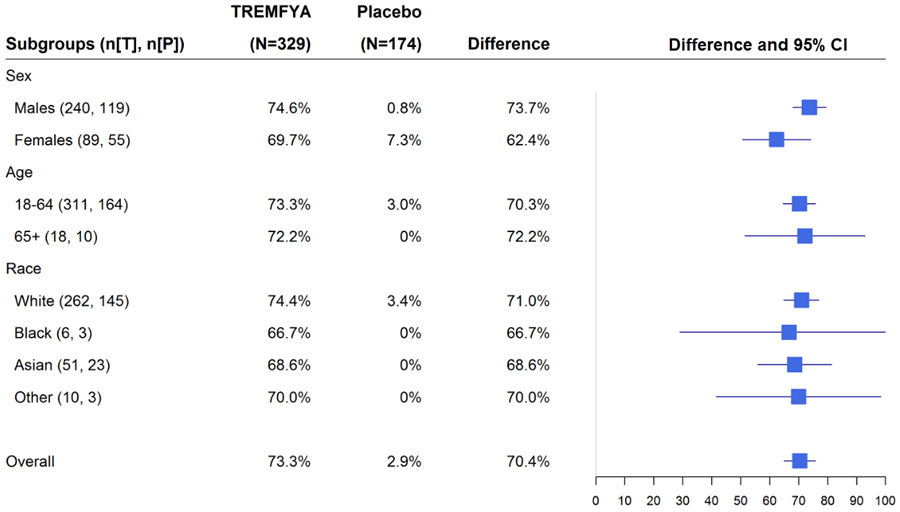
Task: Select the blue marker in the 65+ row
Action: coord(805,236)
